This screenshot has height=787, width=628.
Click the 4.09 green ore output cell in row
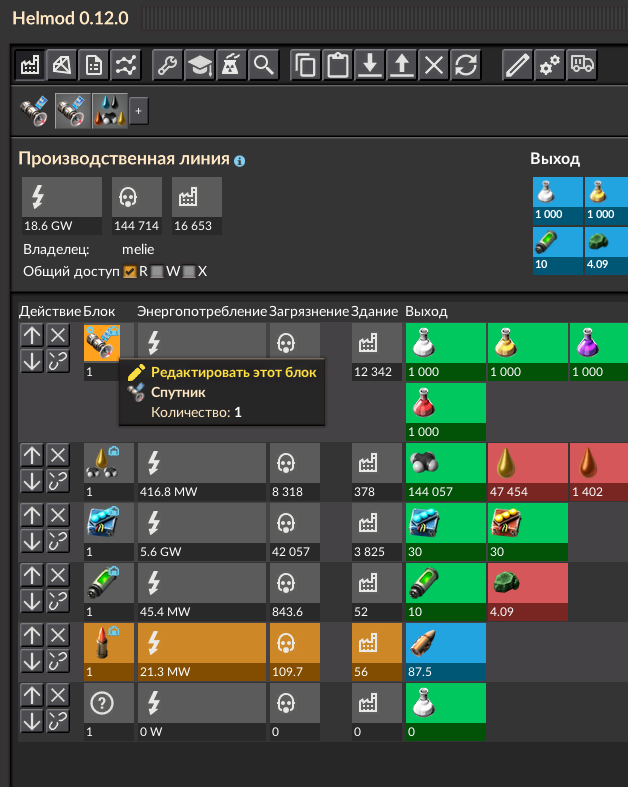pos(528,592)
